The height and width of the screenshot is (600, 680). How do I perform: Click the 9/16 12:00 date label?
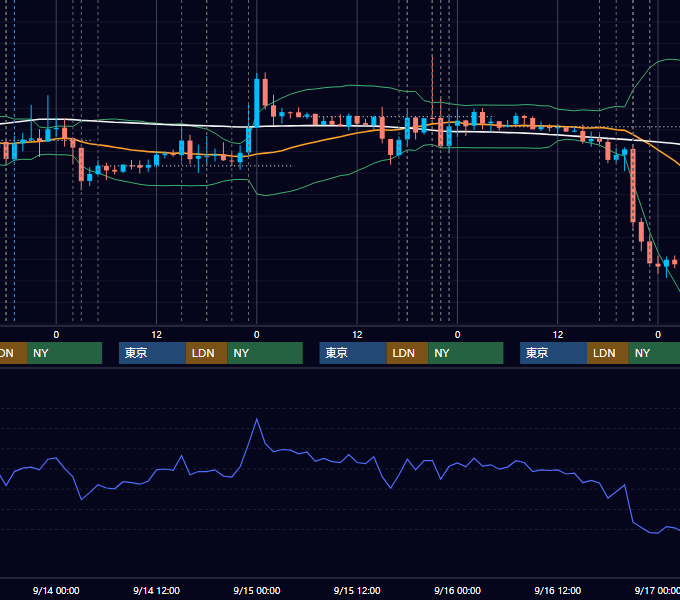[x=558, y=590]
